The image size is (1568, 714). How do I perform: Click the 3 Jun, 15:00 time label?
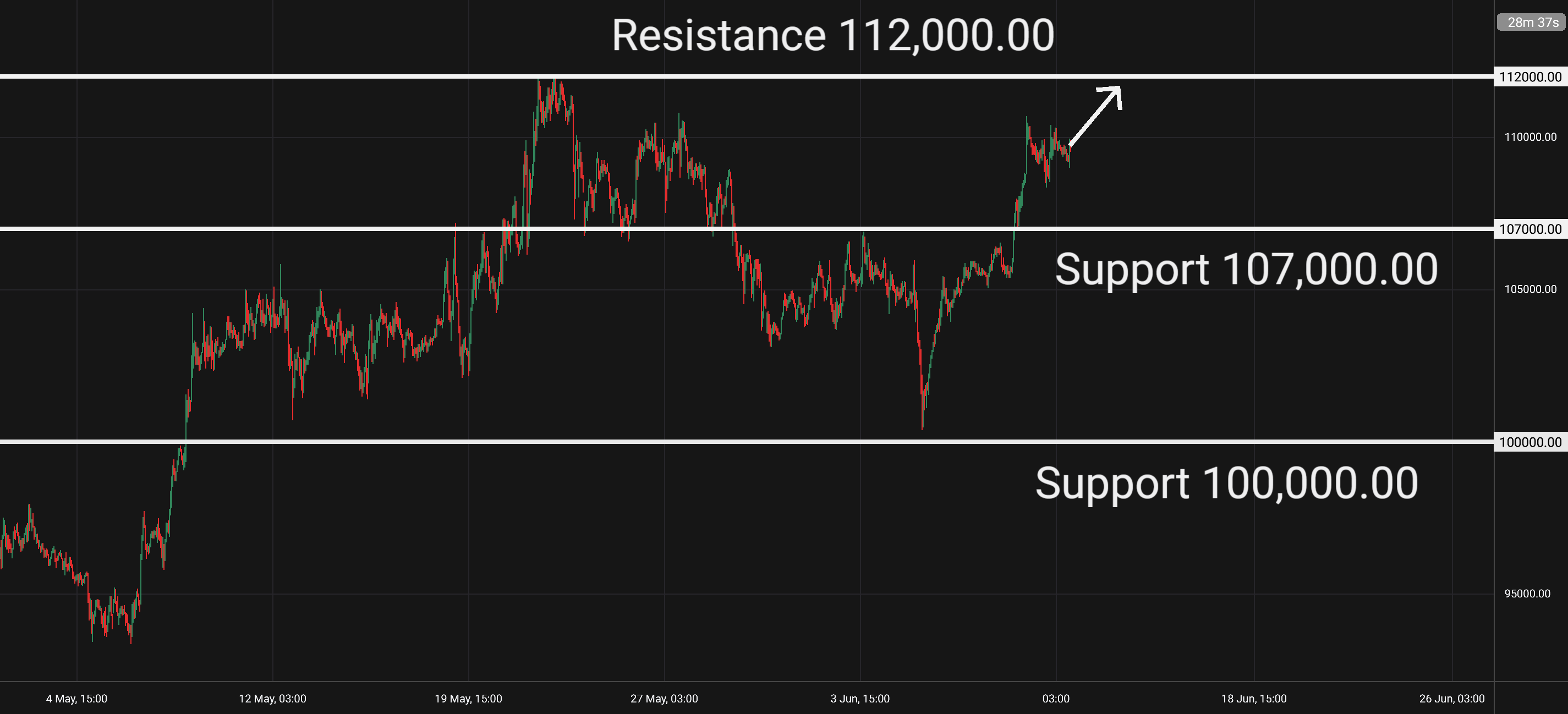[860, 699]
